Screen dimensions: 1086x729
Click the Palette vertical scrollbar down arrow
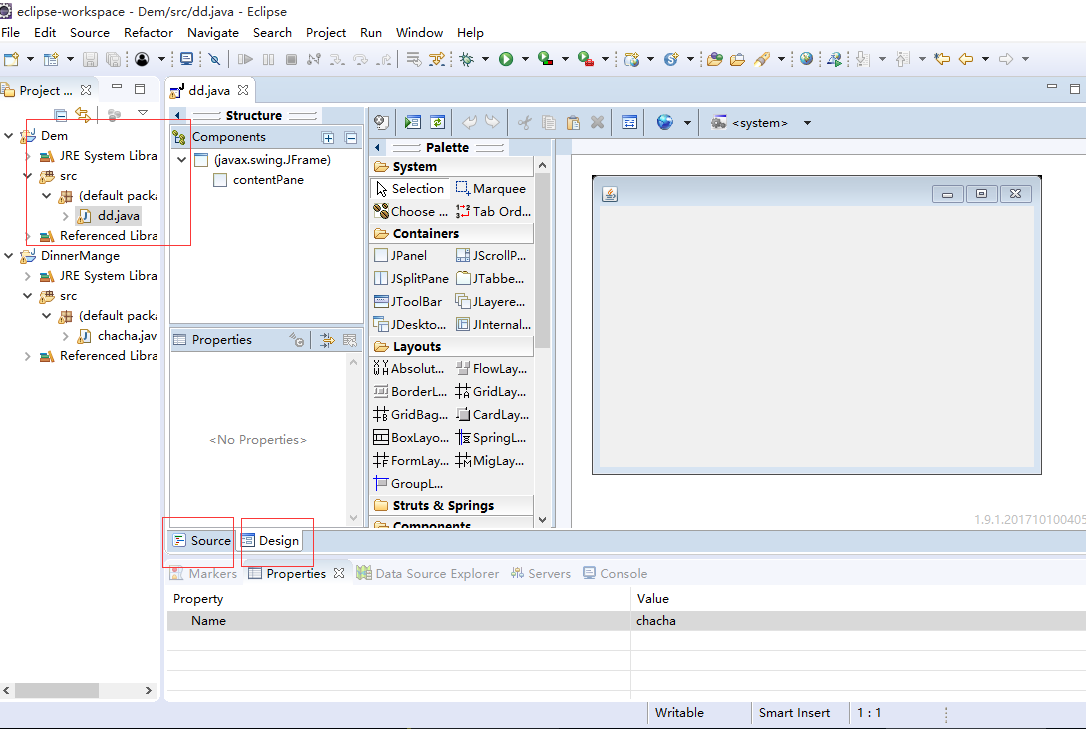click(x=542, y=520)
